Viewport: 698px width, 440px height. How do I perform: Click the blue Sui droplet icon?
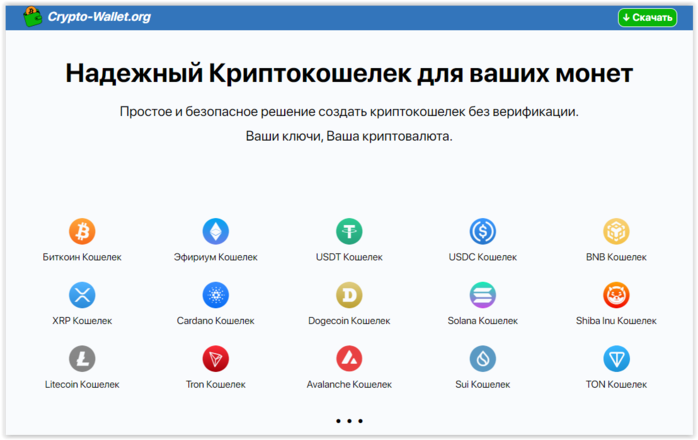pos(483,359)
